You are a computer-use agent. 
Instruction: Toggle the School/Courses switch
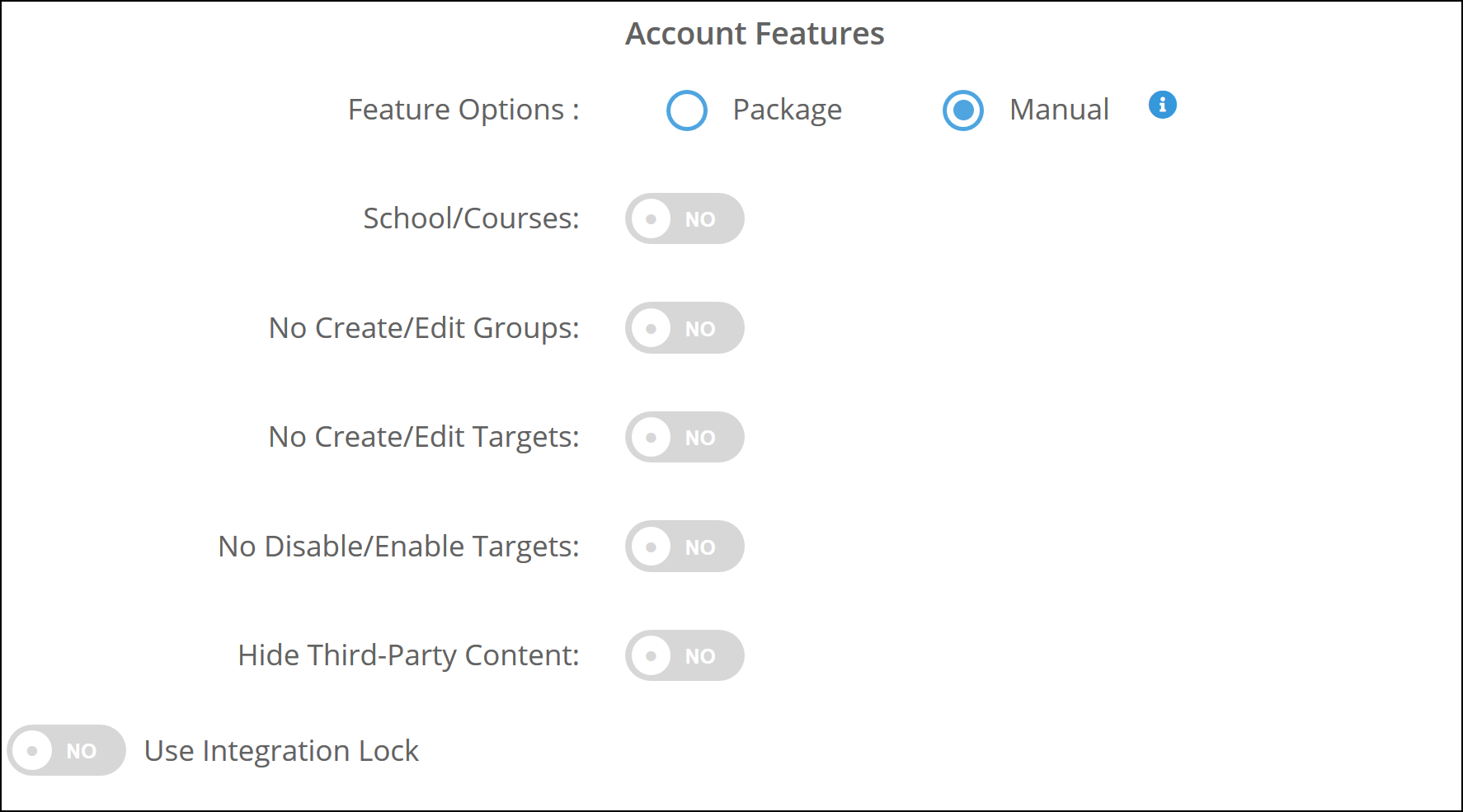[684, 218]
